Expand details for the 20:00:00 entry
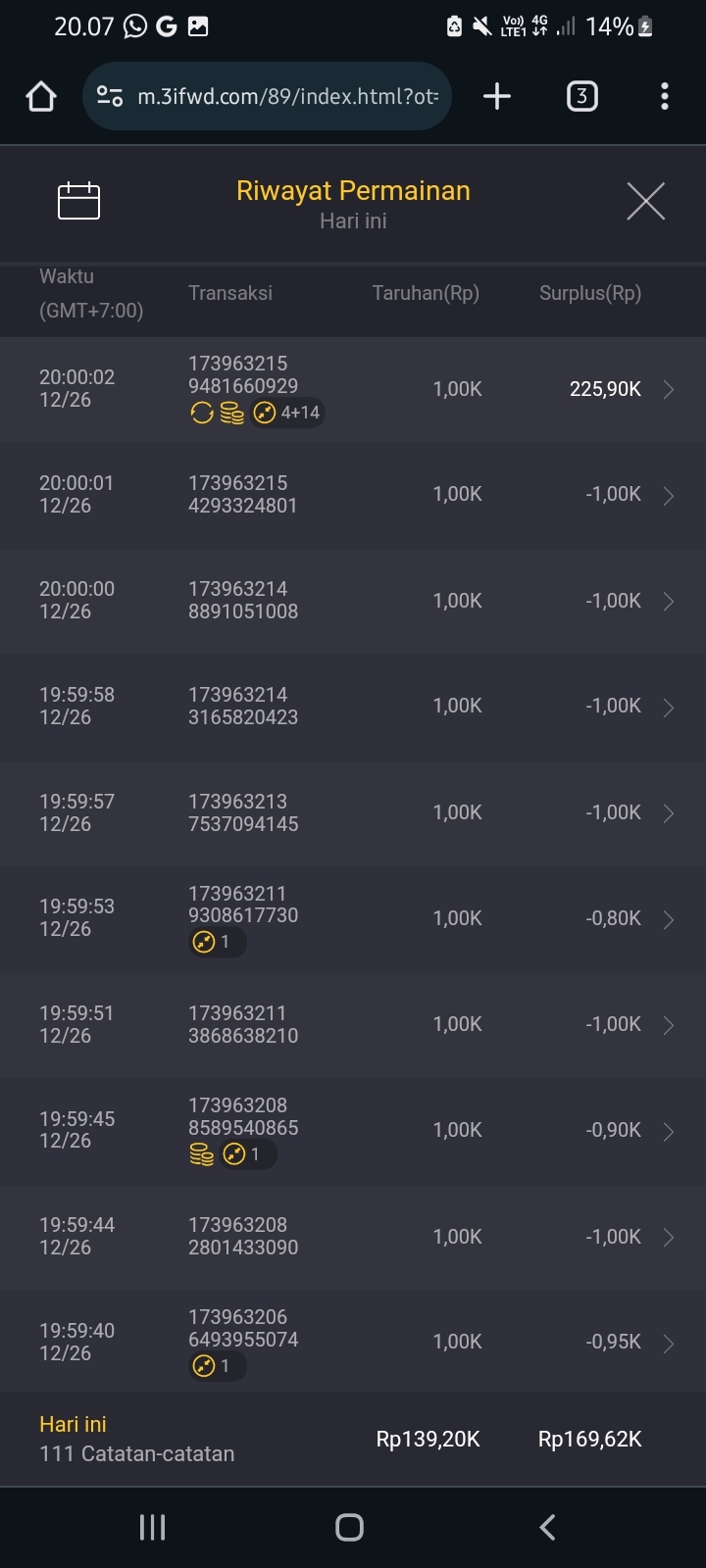Viewport: 706px width, 1568px height. [x=668, y=601]
